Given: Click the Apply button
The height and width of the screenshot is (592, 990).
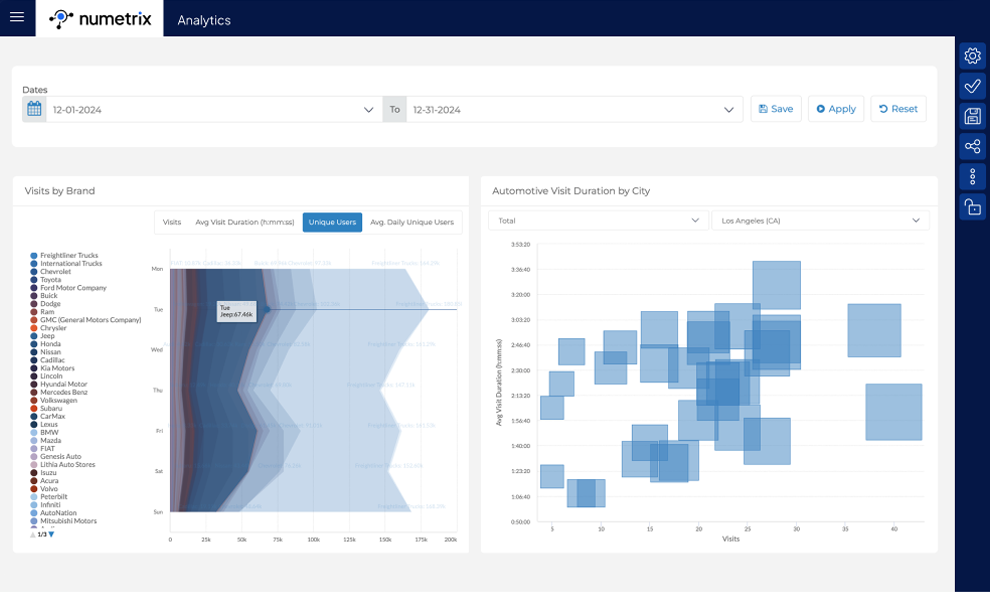Looking at the screenshot, I should click(836, 109).
